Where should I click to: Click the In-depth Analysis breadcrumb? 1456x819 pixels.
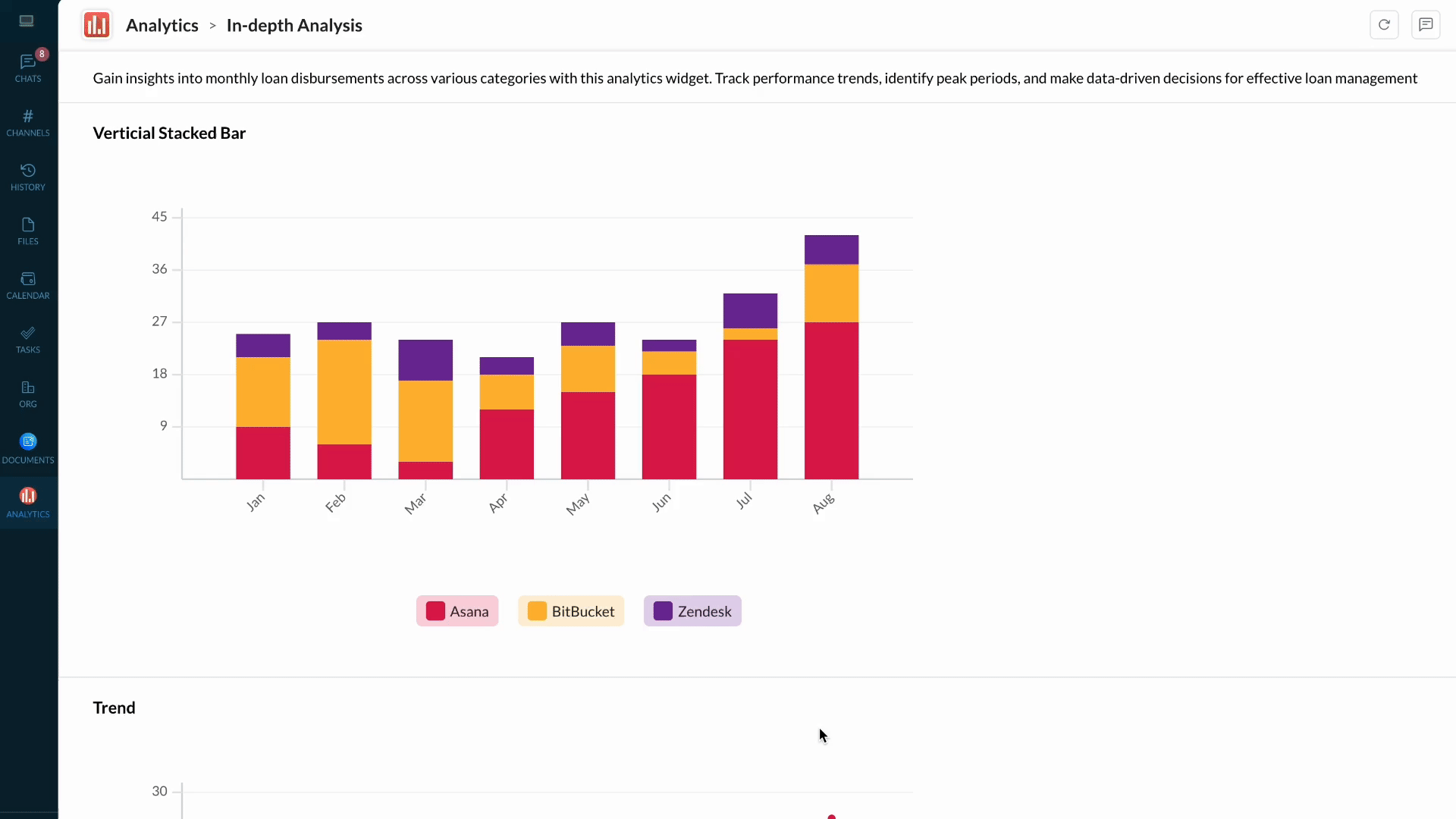pos(294,25)
